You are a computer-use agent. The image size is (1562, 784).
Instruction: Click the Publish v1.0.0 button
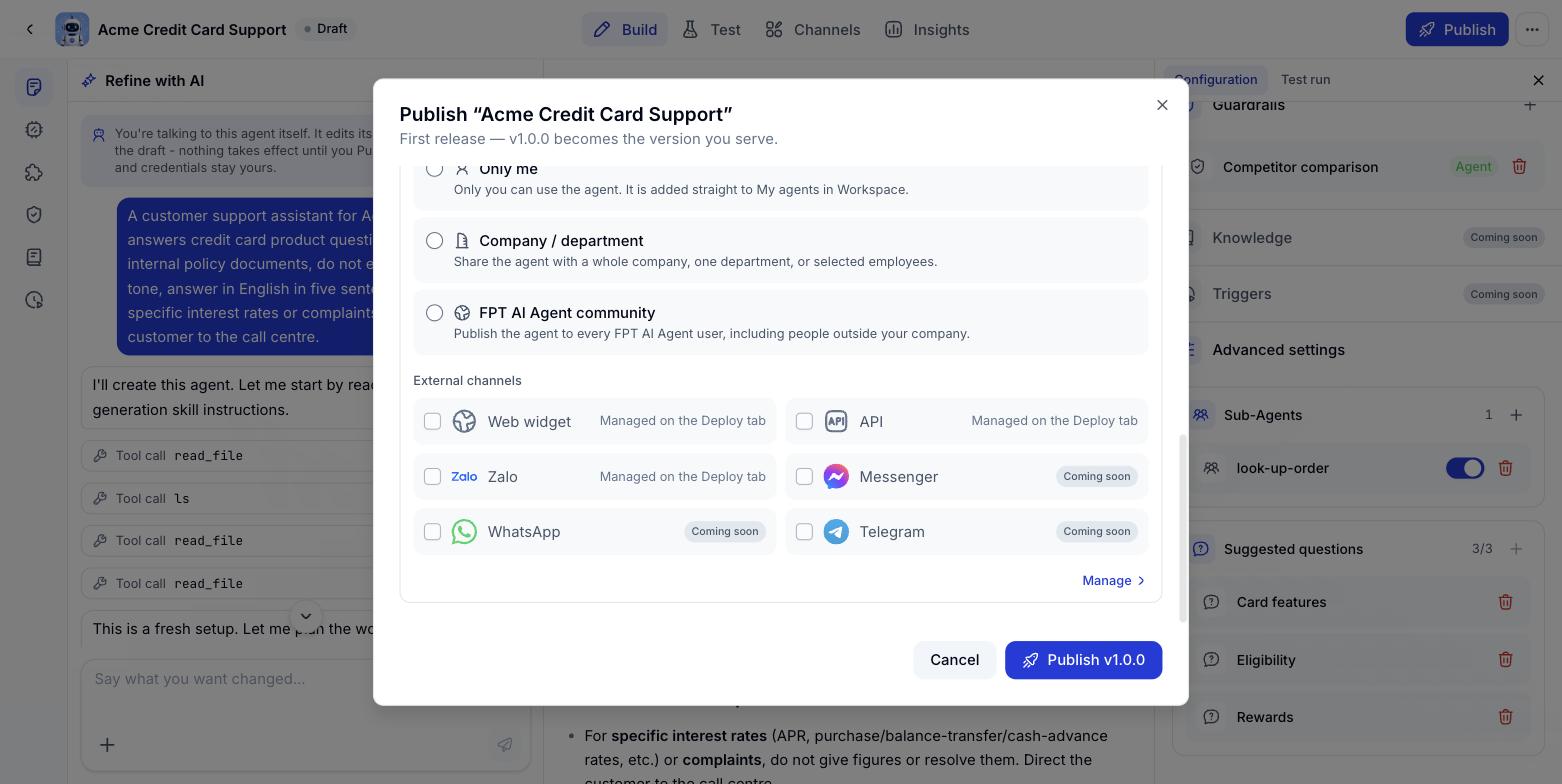(1083, 660)
